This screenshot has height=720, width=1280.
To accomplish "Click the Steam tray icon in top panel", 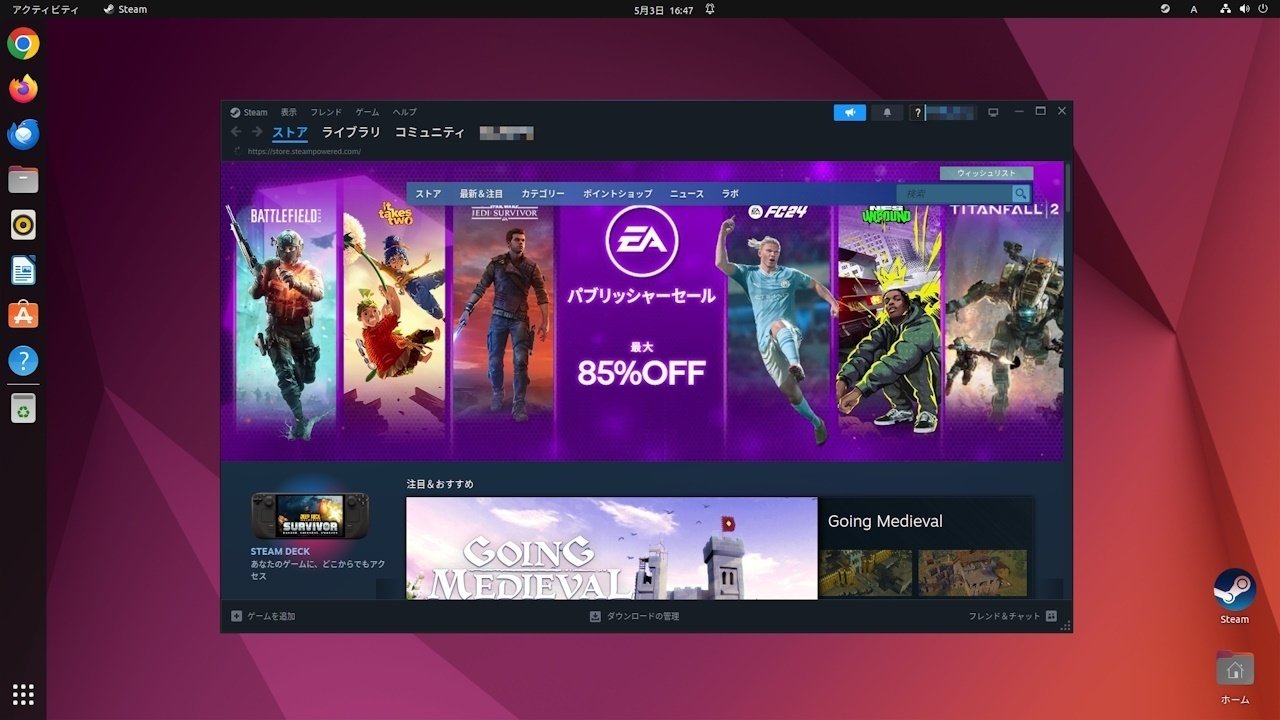I will click(x=1165, y=9).
